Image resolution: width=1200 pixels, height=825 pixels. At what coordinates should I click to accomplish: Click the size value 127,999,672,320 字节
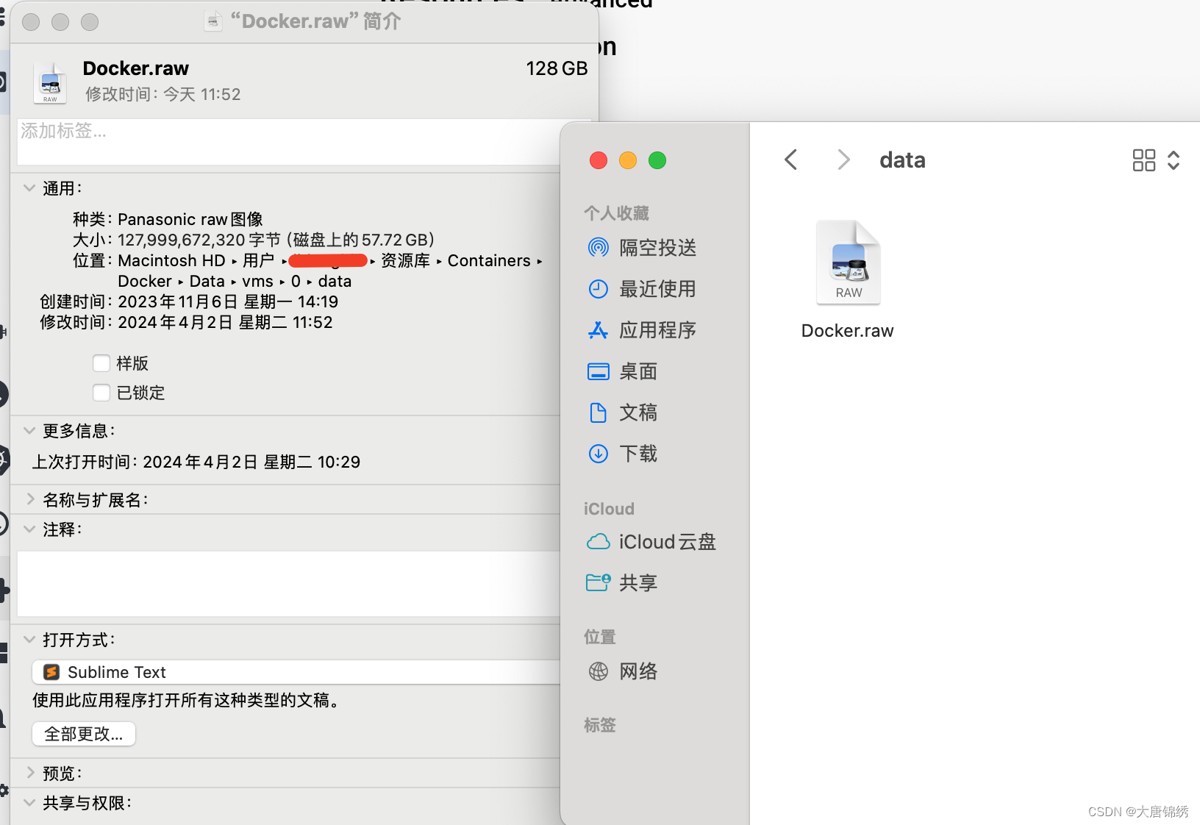tap(201, 240)
